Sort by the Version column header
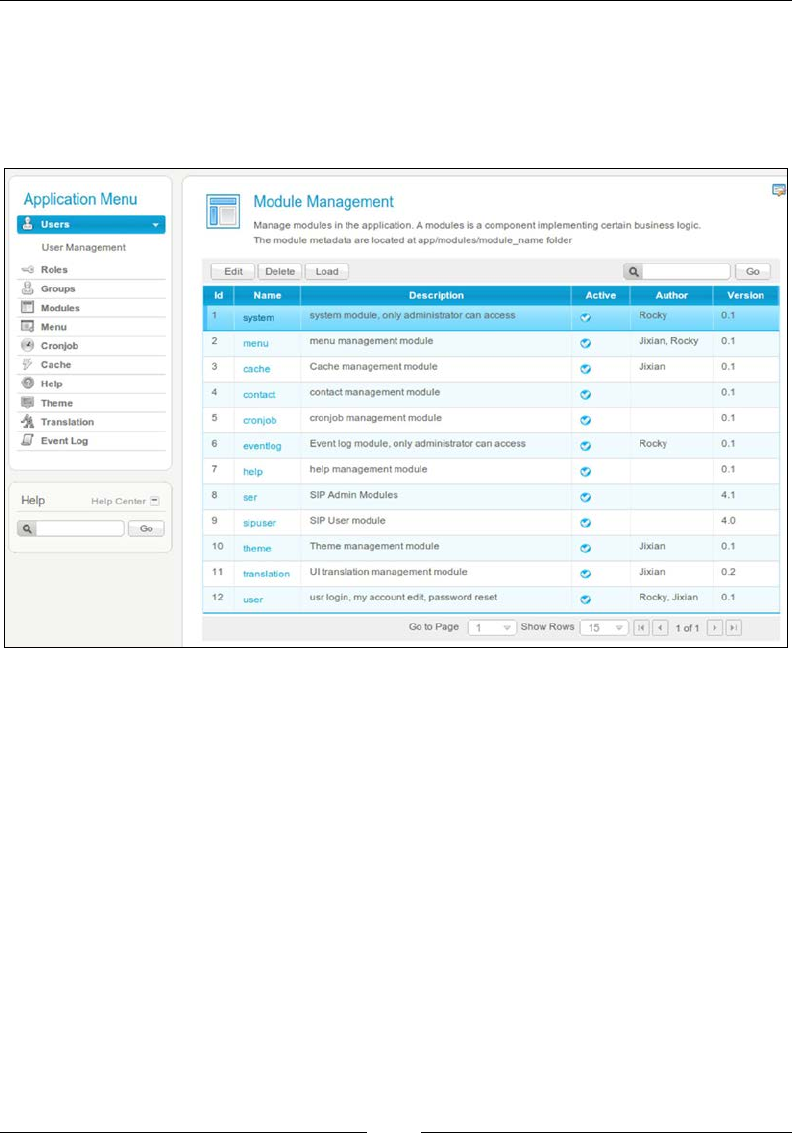The height and width of the screenshot is (1142, 792). pos(745,295)
